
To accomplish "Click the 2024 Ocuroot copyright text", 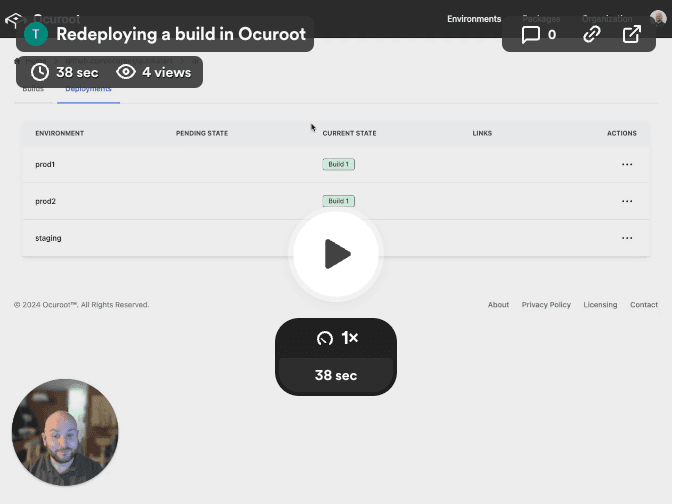I will pyautogui.click(x=82, y=305).
